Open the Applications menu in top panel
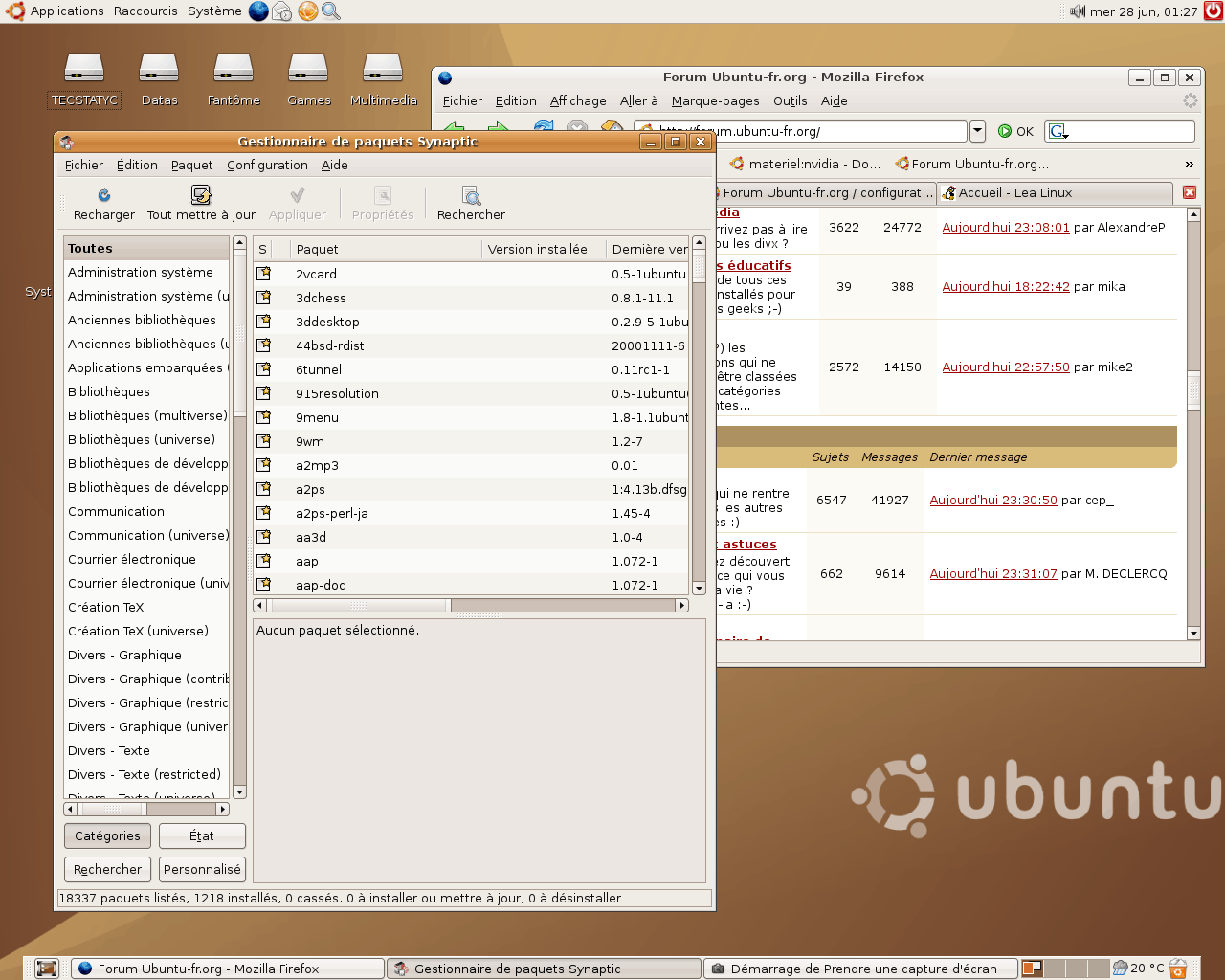The width and height of the screenshot is (1225, 980). coord(56,11)
